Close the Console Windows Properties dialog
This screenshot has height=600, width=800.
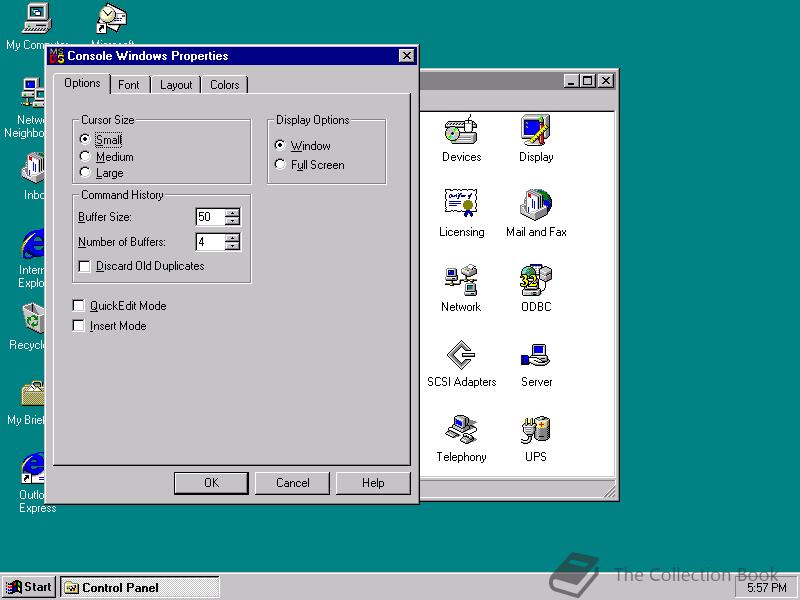[x=406, y=56]
